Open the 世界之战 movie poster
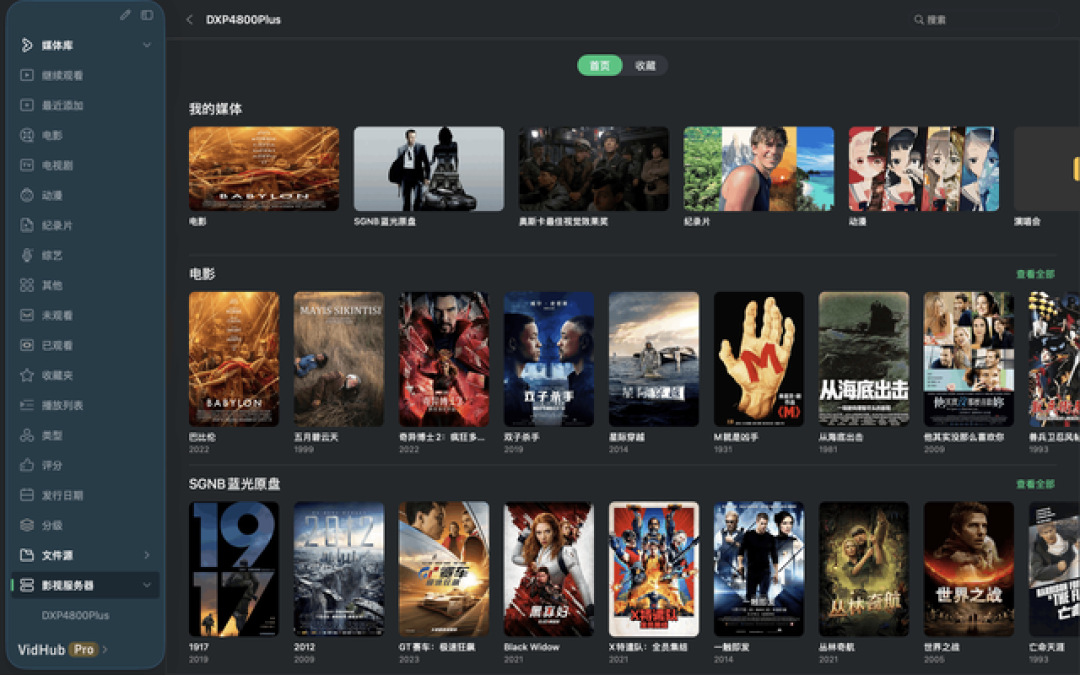Viewport: 1080px width, 675px height. click(968, 569)
